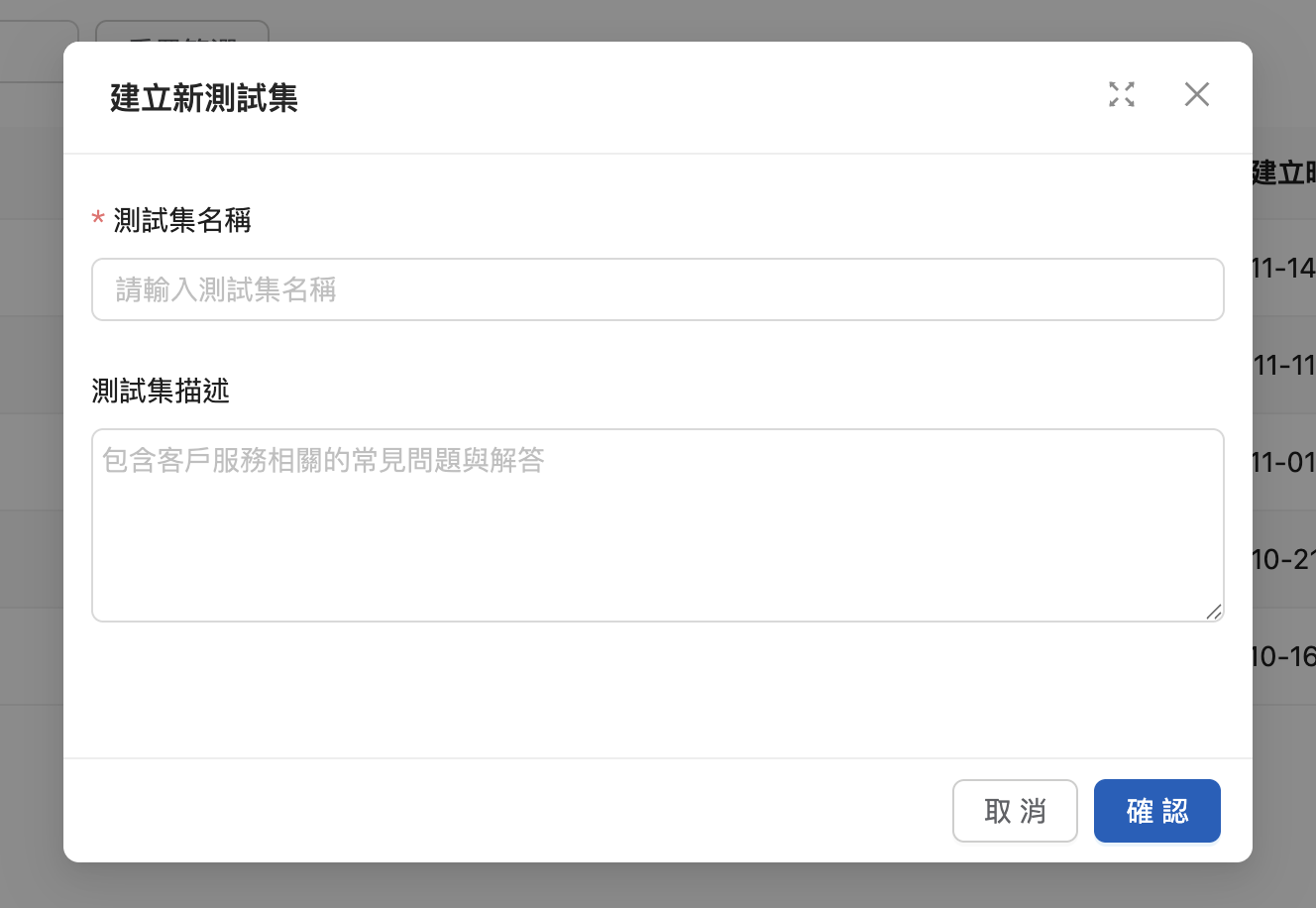Select the background row dated 11-01

pyautogui.click(x=1283, y=462)
